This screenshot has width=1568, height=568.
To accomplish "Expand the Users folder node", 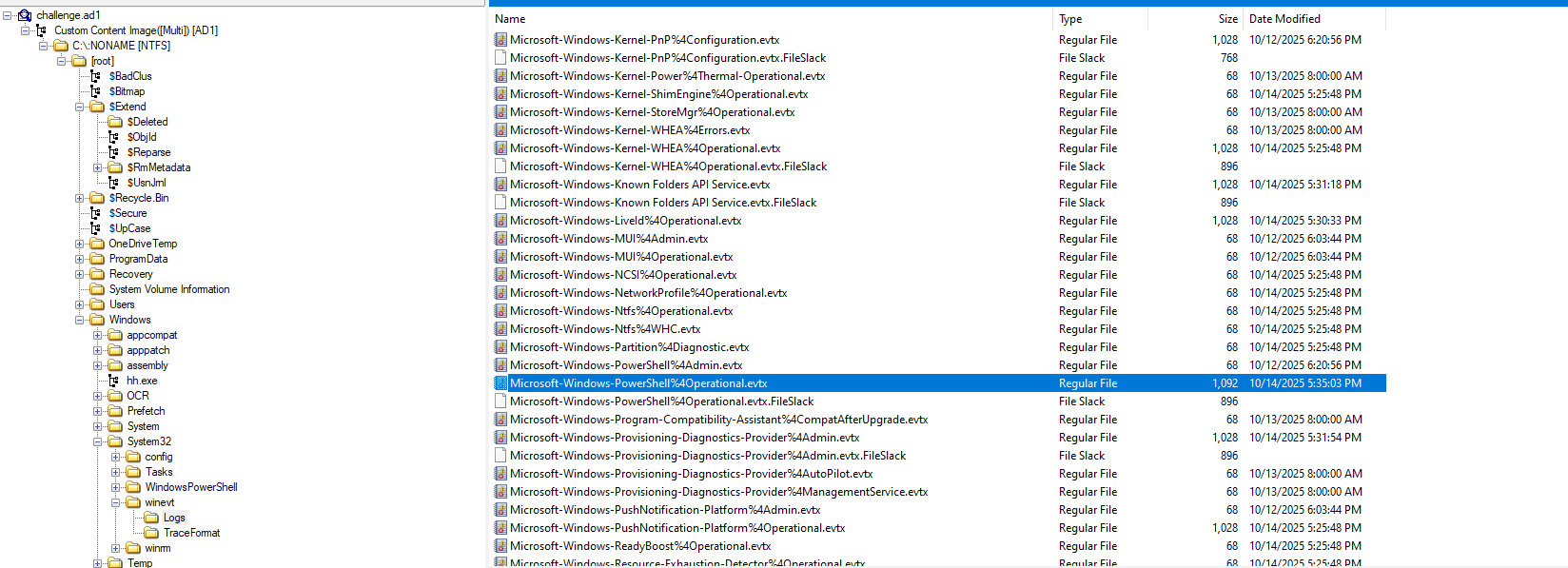I will point(80,304).
